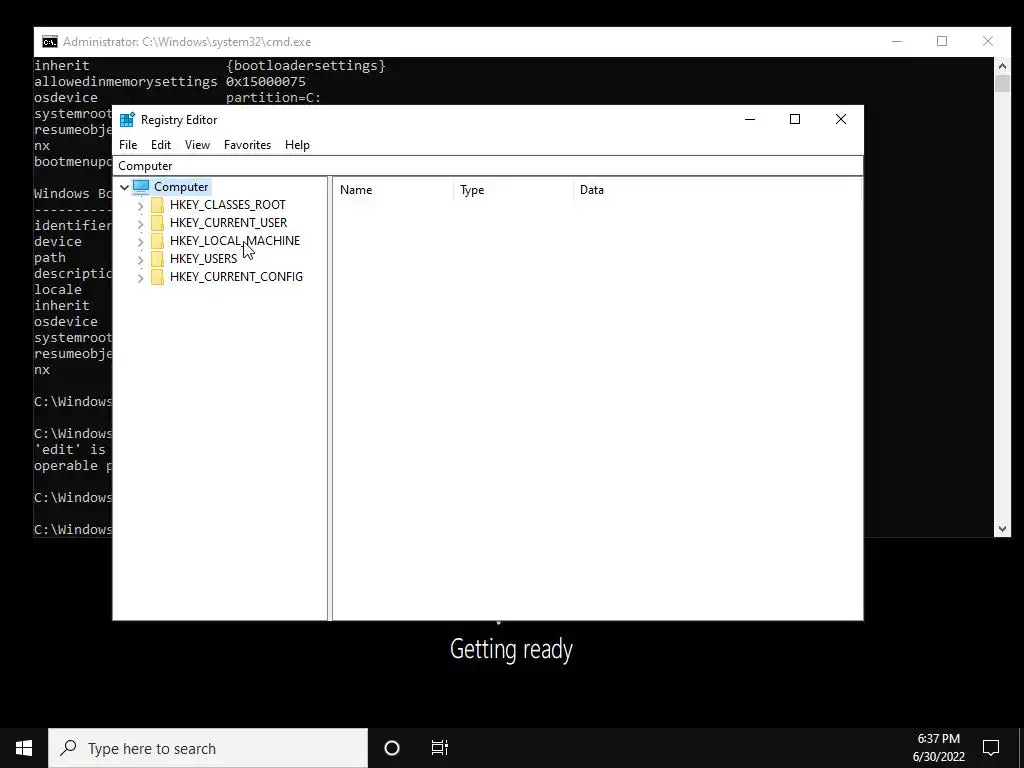This screenshot has width=1024, height=768.
Task: Open the notification center icon
Action: point(991,748)
